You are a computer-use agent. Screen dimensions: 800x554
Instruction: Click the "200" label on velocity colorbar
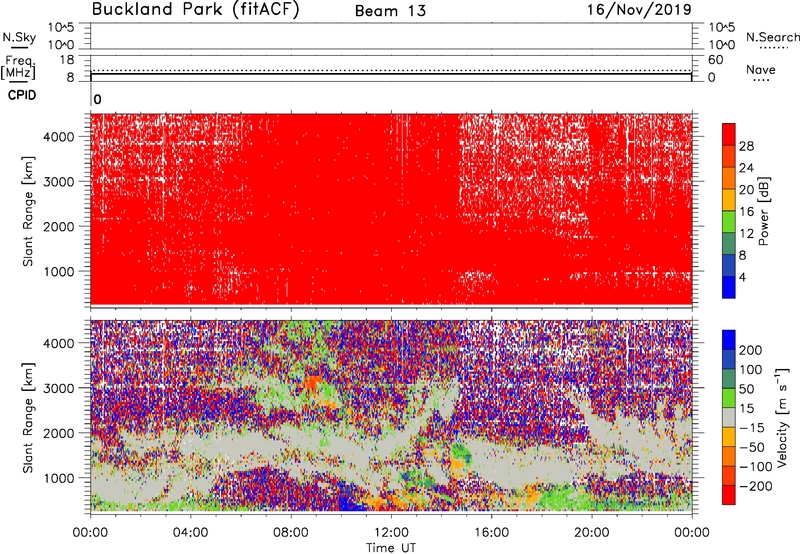(751, 350)
